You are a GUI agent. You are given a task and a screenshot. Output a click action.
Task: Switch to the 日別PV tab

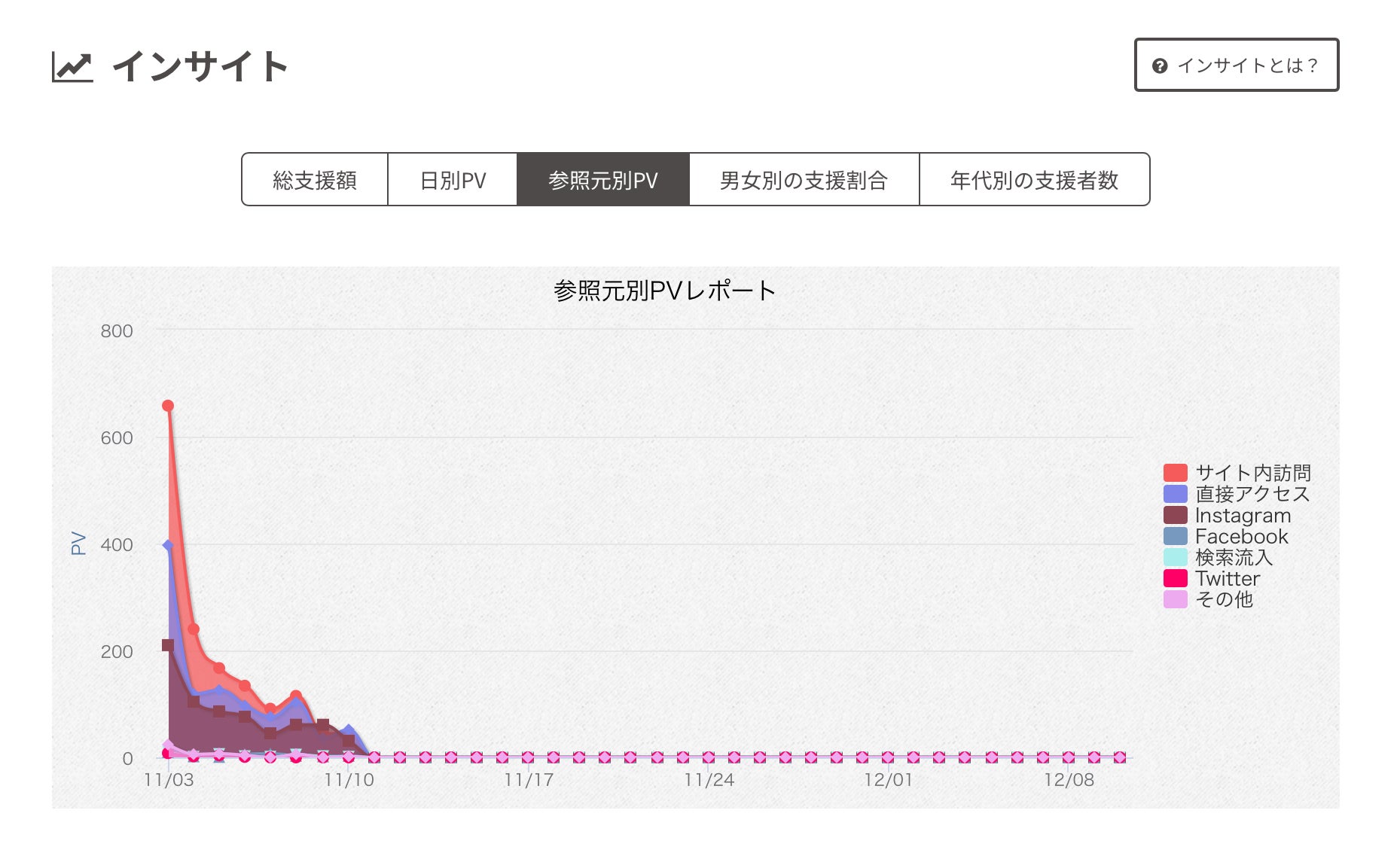[453, 180]
